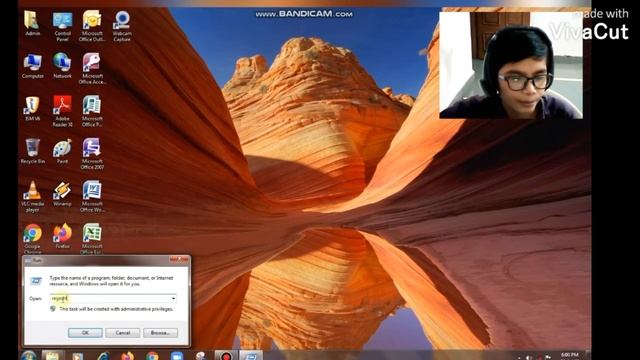Click Browse... in the Run dialog

point(160,333)
